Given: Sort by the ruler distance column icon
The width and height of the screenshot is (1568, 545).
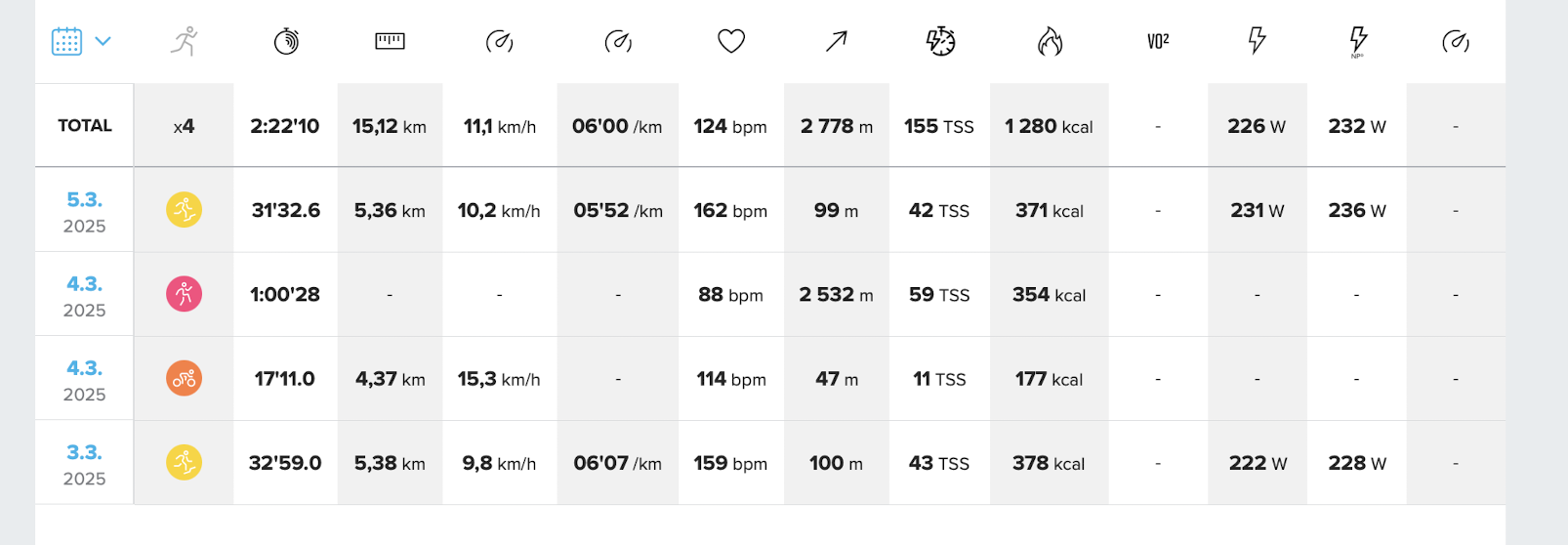Looking at the screenshot, I should [390, 41].
